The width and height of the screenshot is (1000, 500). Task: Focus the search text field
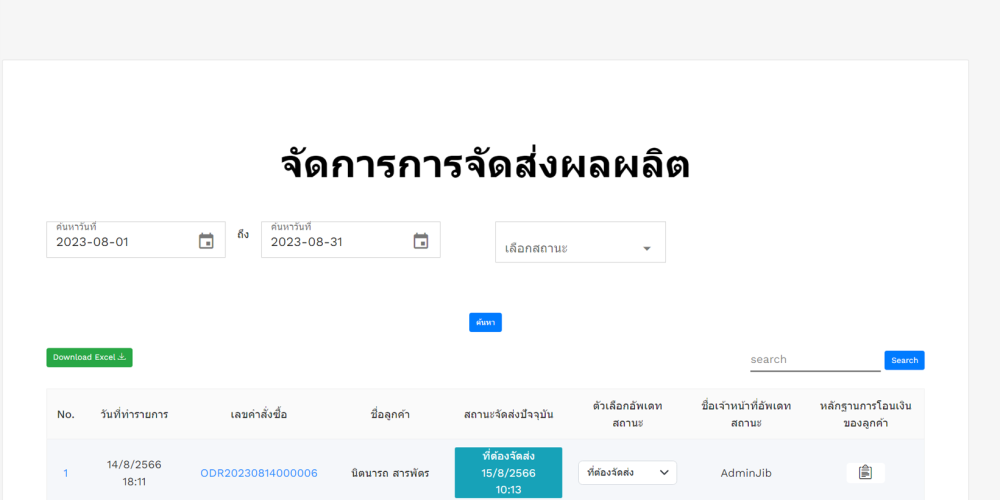[x=814, y=360]
